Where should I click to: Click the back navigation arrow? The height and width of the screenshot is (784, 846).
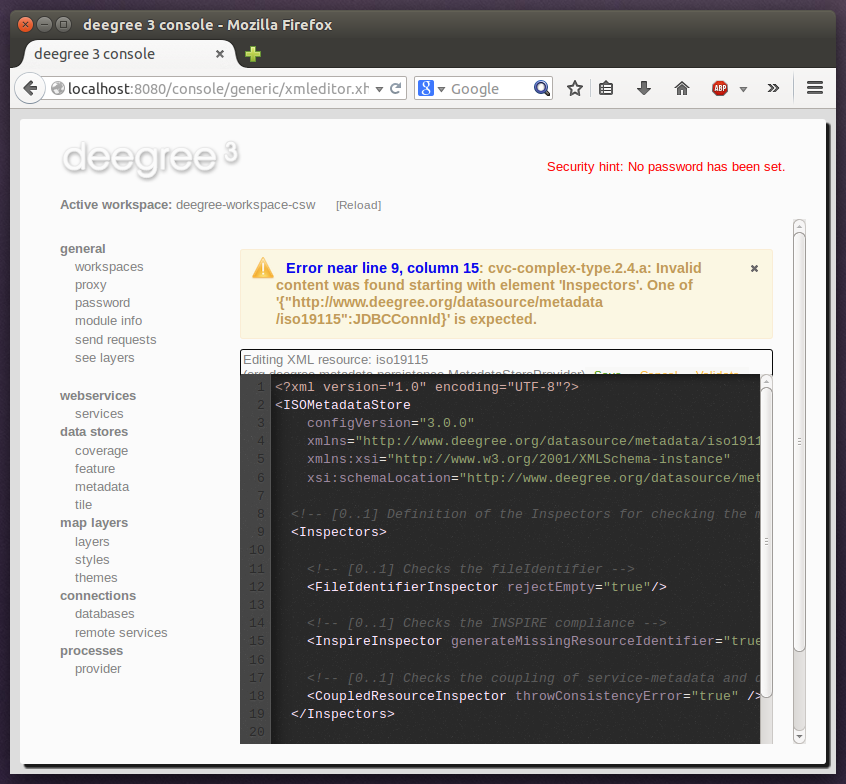(x=30, y=88)
